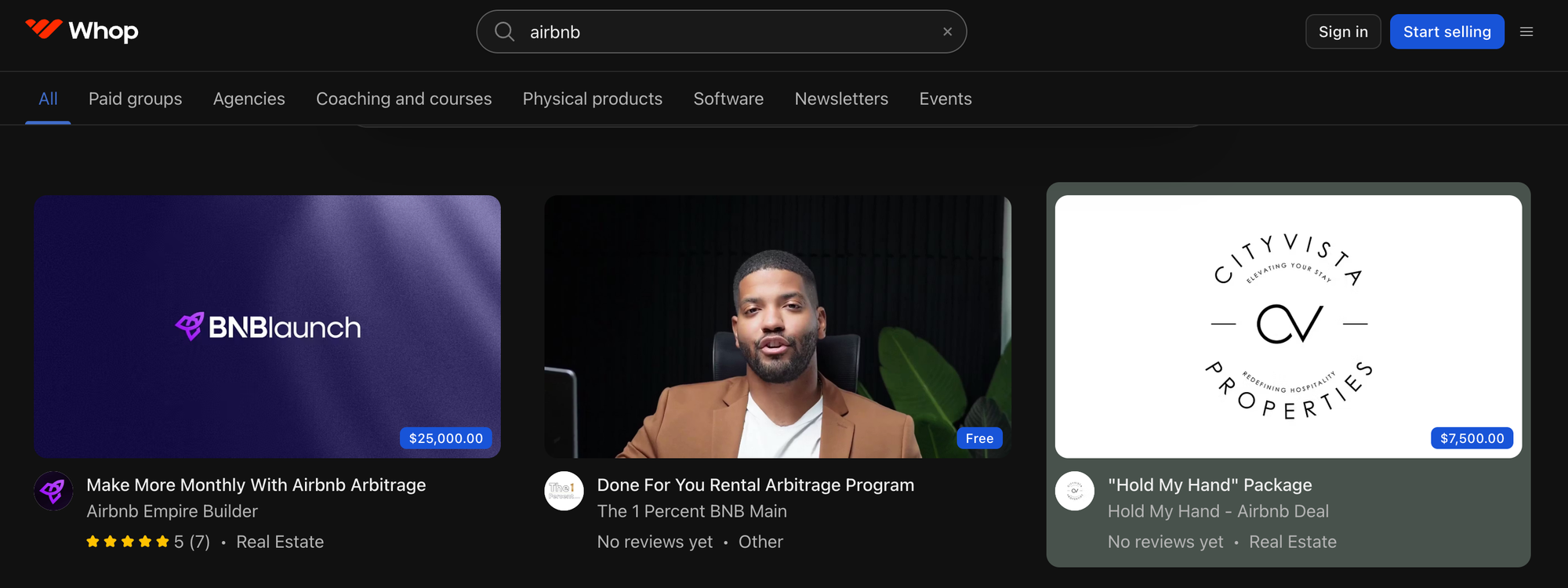The height and width of the screenshot is (588, 1568).
Task: Click the Hold My Hand seller avatar
Action: click(1074, 491)
